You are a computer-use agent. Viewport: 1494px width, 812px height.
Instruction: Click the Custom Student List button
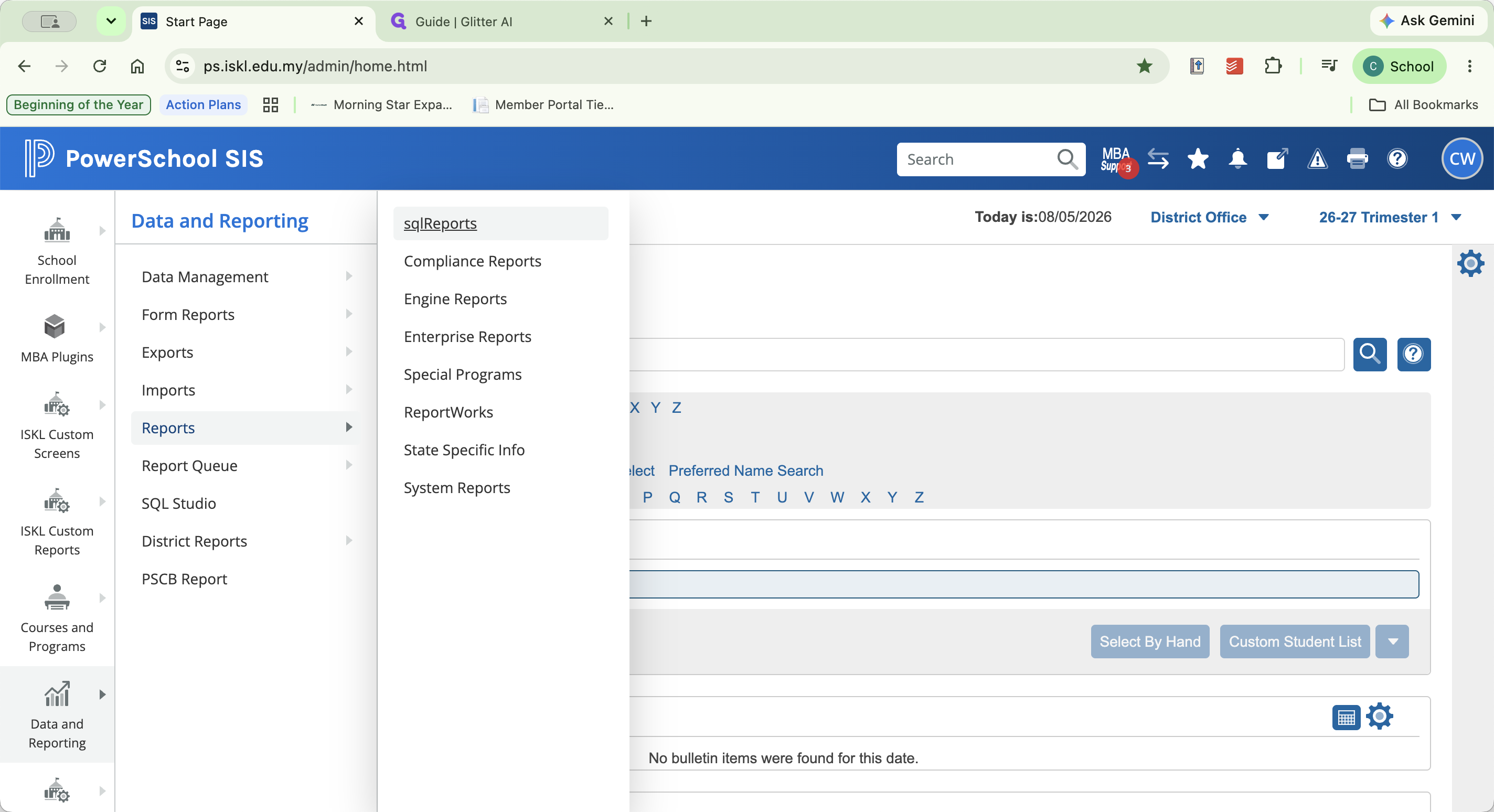(x=1295, y=642)
